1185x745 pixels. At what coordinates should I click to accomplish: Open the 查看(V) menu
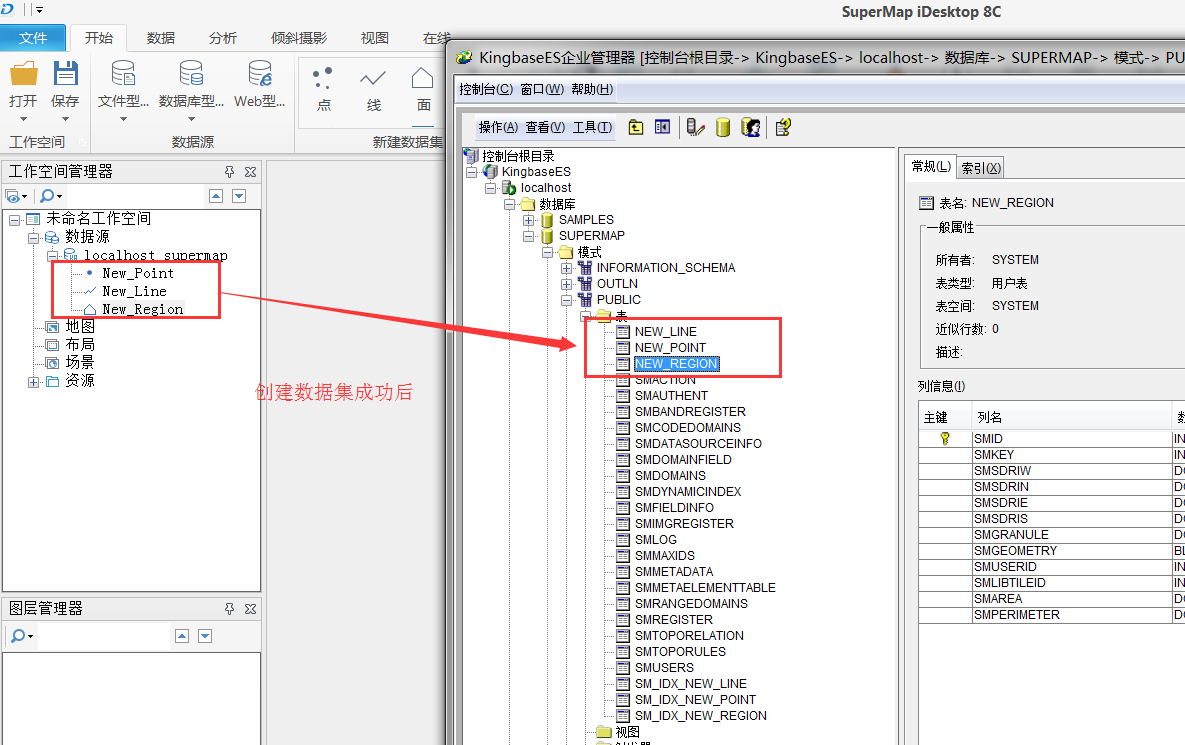(x=545, y=127)
